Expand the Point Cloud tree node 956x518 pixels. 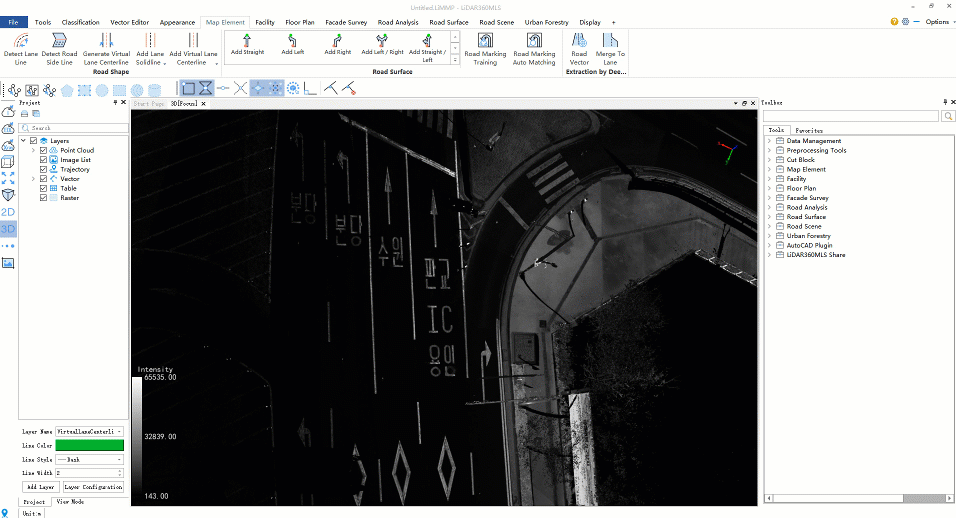(x=34, y=151)
